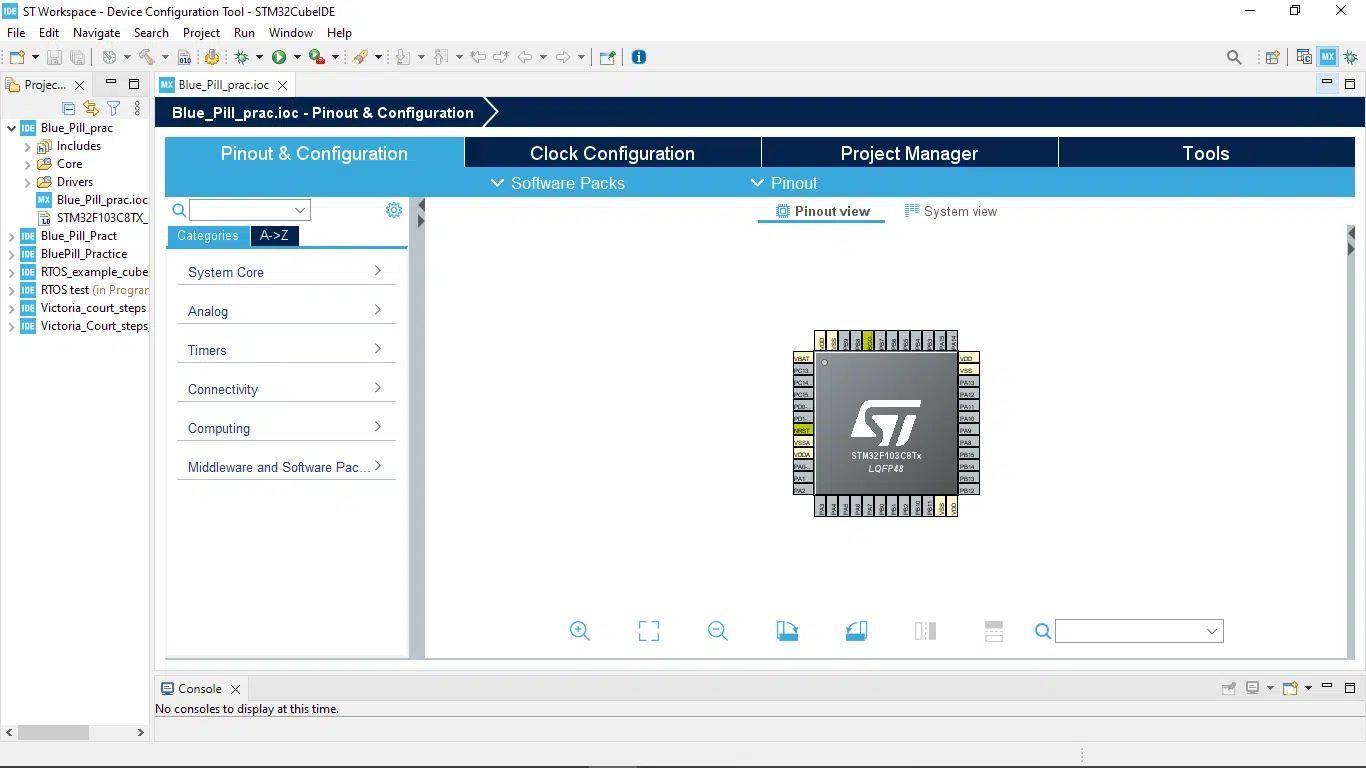Collapse the Blue_Pill_prac project node
This screenshot has width=1366, height=768.
[12, 128]
